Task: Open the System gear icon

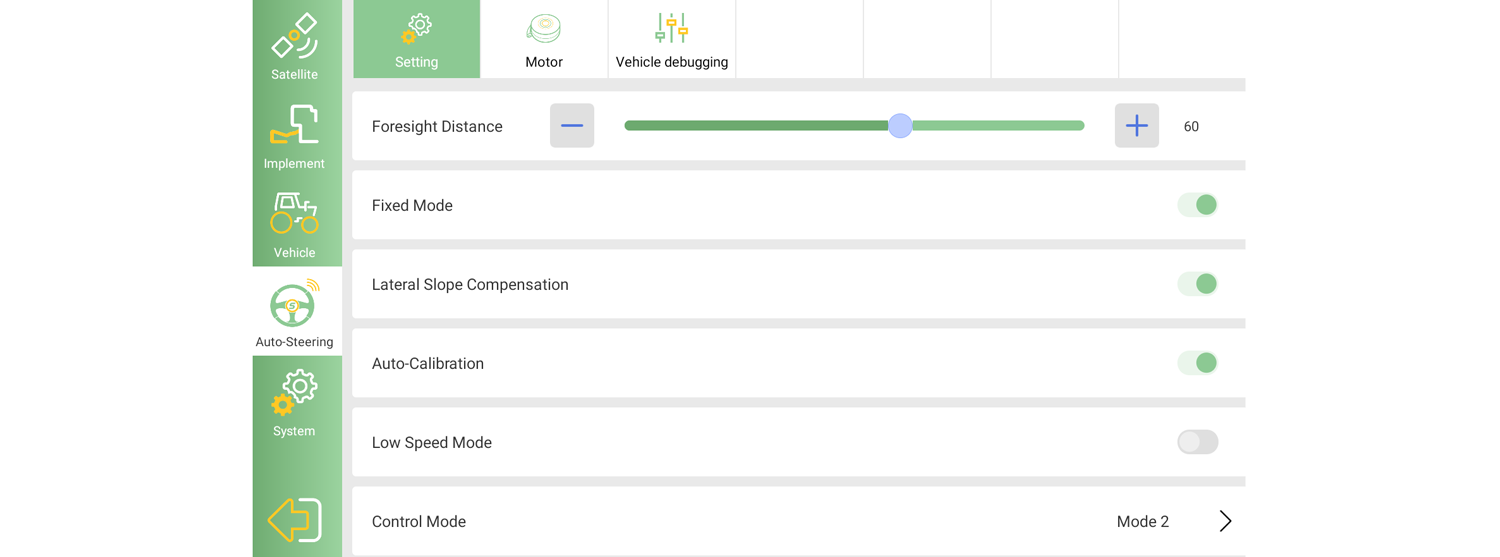Action: click(294, 392)
